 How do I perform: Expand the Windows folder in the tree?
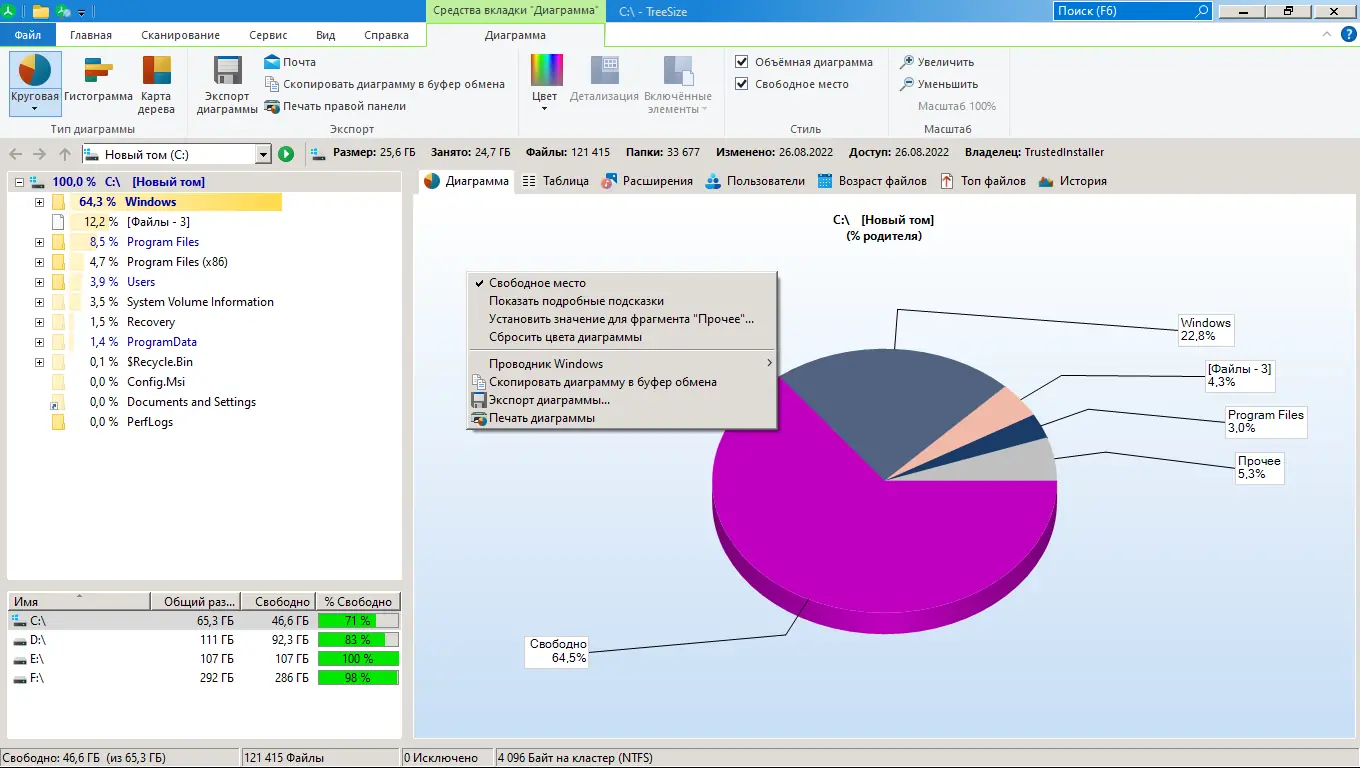pos(37,201)
